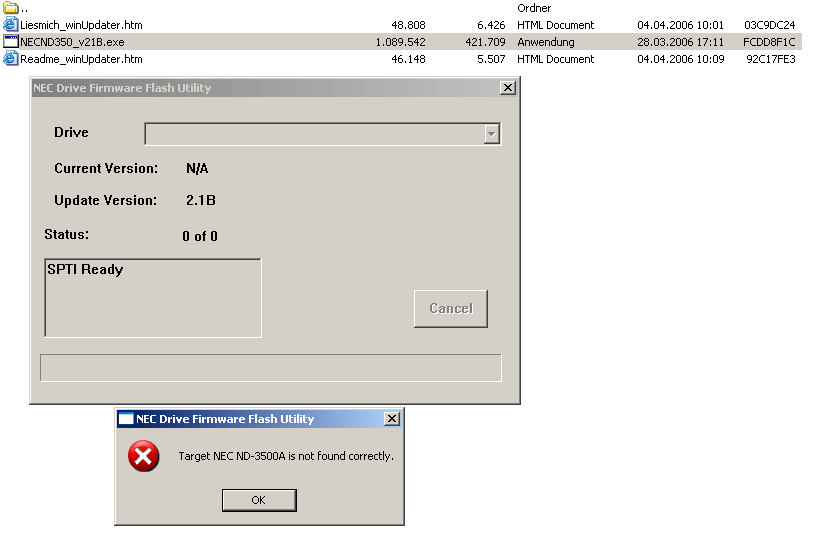Click CRC value 92C17FE3

[x=771, y=59]
